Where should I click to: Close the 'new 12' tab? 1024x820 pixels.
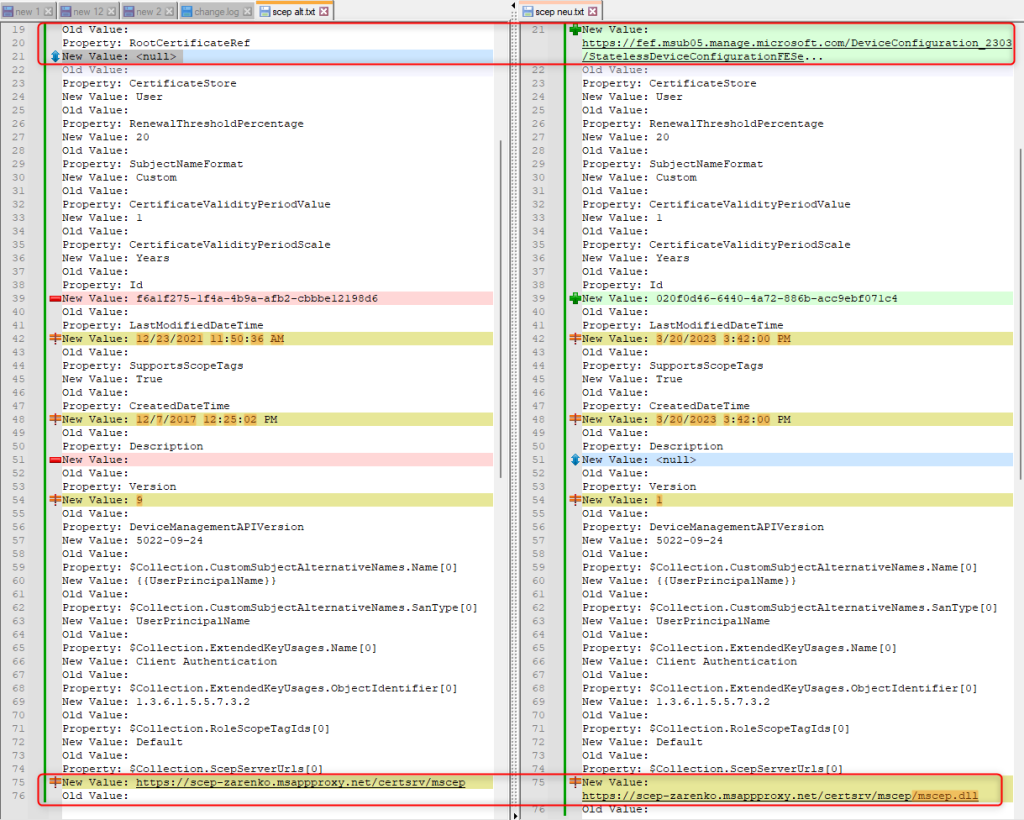111,12
